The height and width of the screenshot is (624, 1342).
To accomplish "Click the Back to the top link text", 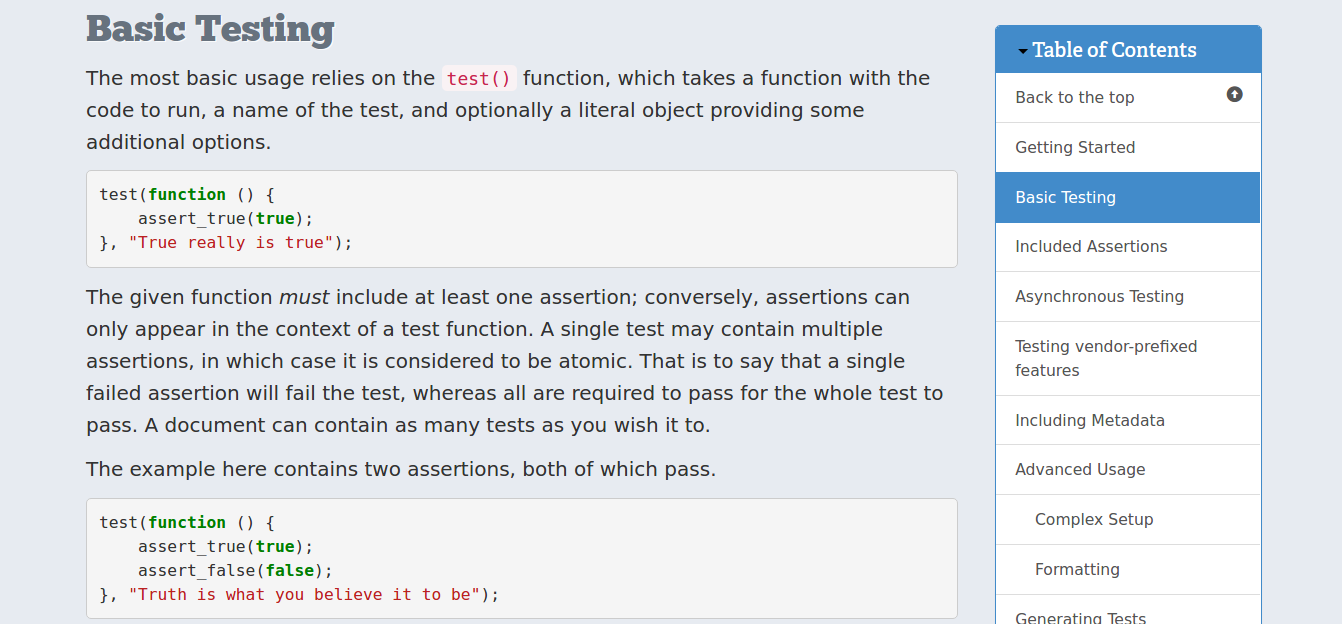I will coord(1074,97).
